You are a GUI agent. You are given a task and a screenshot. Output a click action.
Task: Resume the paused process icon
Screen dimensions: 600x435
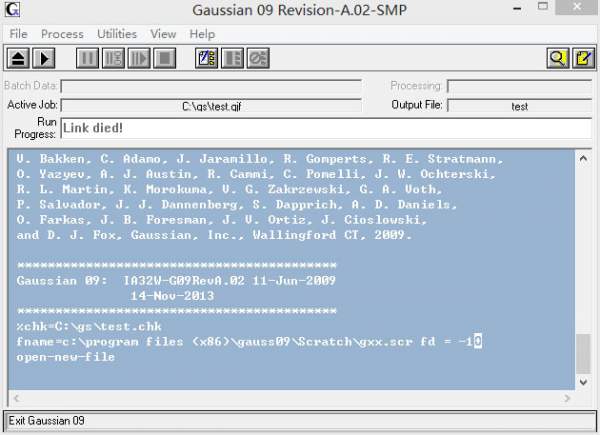[x=139, y=59]
